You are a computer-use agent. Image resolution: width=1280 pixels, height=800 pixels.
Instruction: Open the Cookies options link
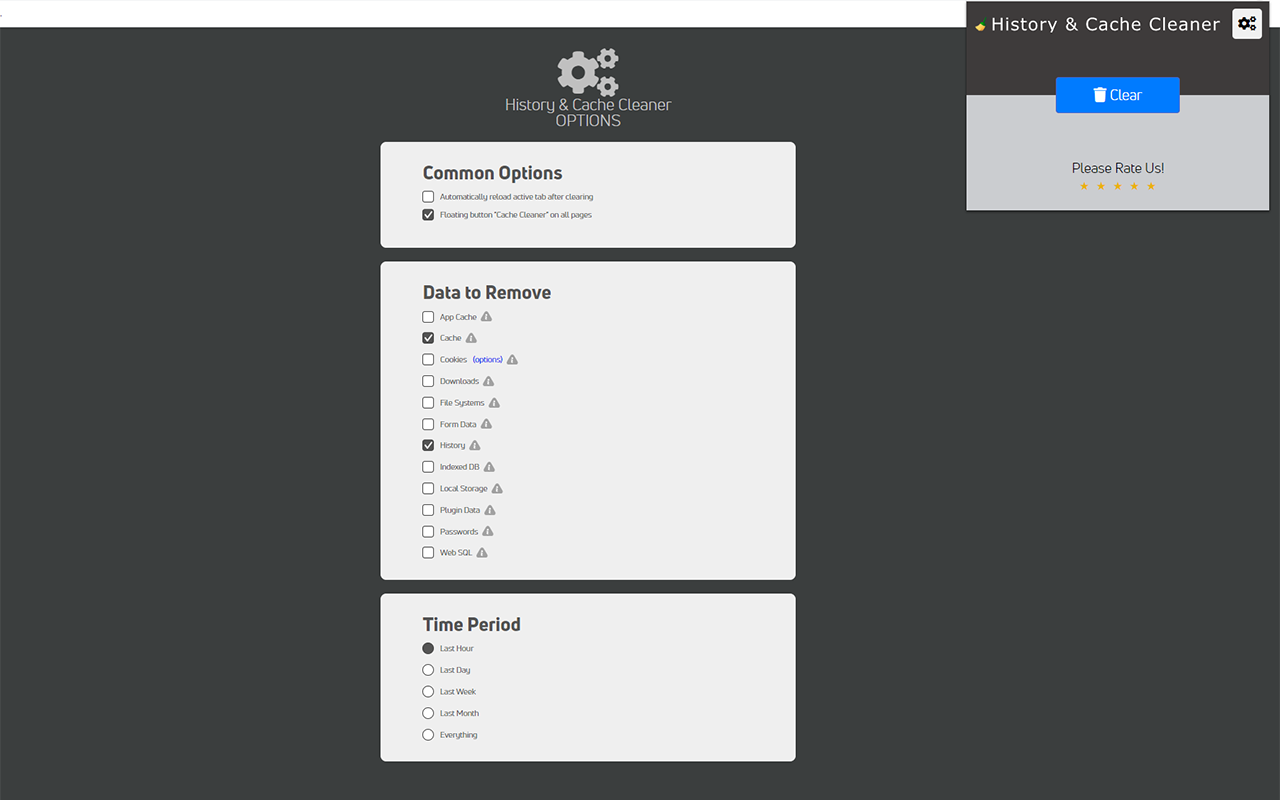pyautogui.click(x=487, y=360)
